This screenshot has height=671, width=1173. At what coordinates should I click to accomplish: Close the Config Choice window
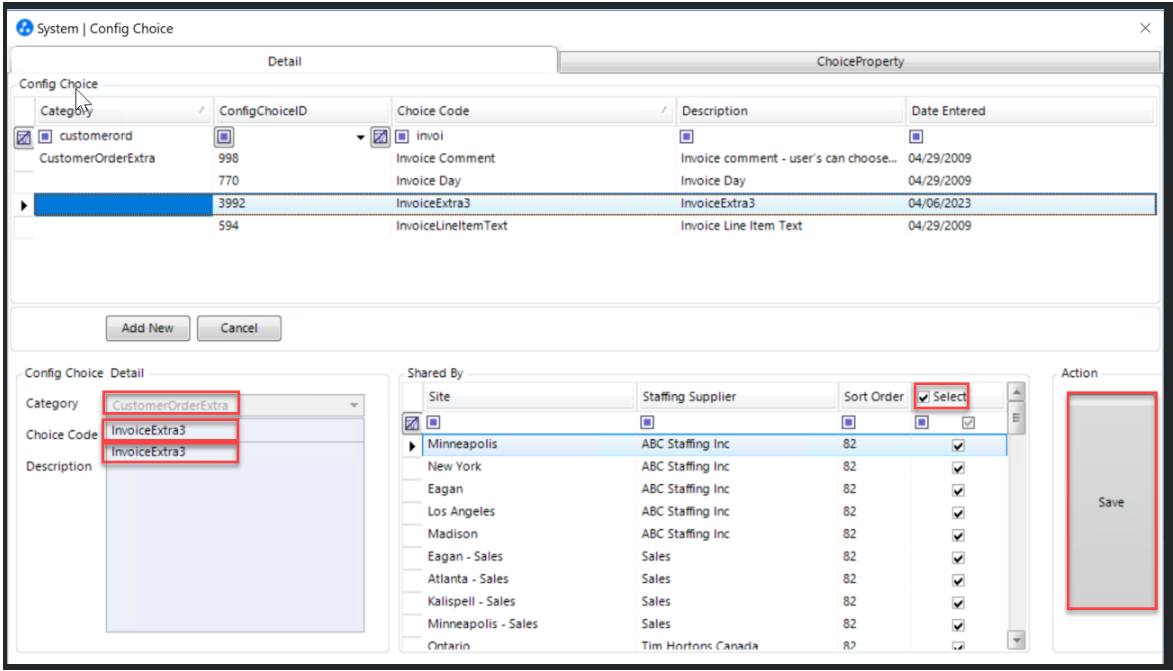point(1145,28)
